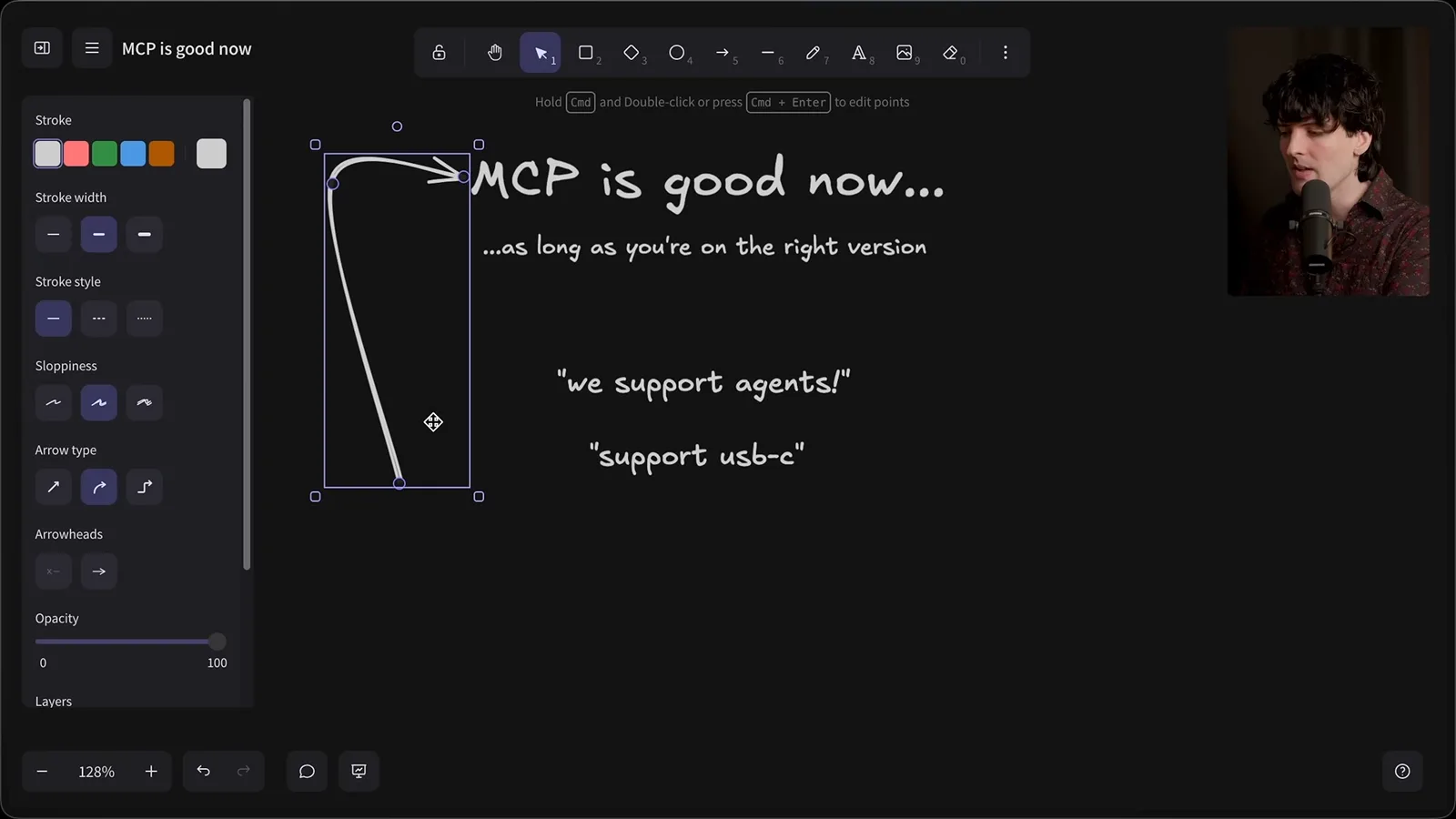Viewport: 1456px width, 819px height.
Task: Choose dashed stroke style
Action: click(x=99, y=318)
